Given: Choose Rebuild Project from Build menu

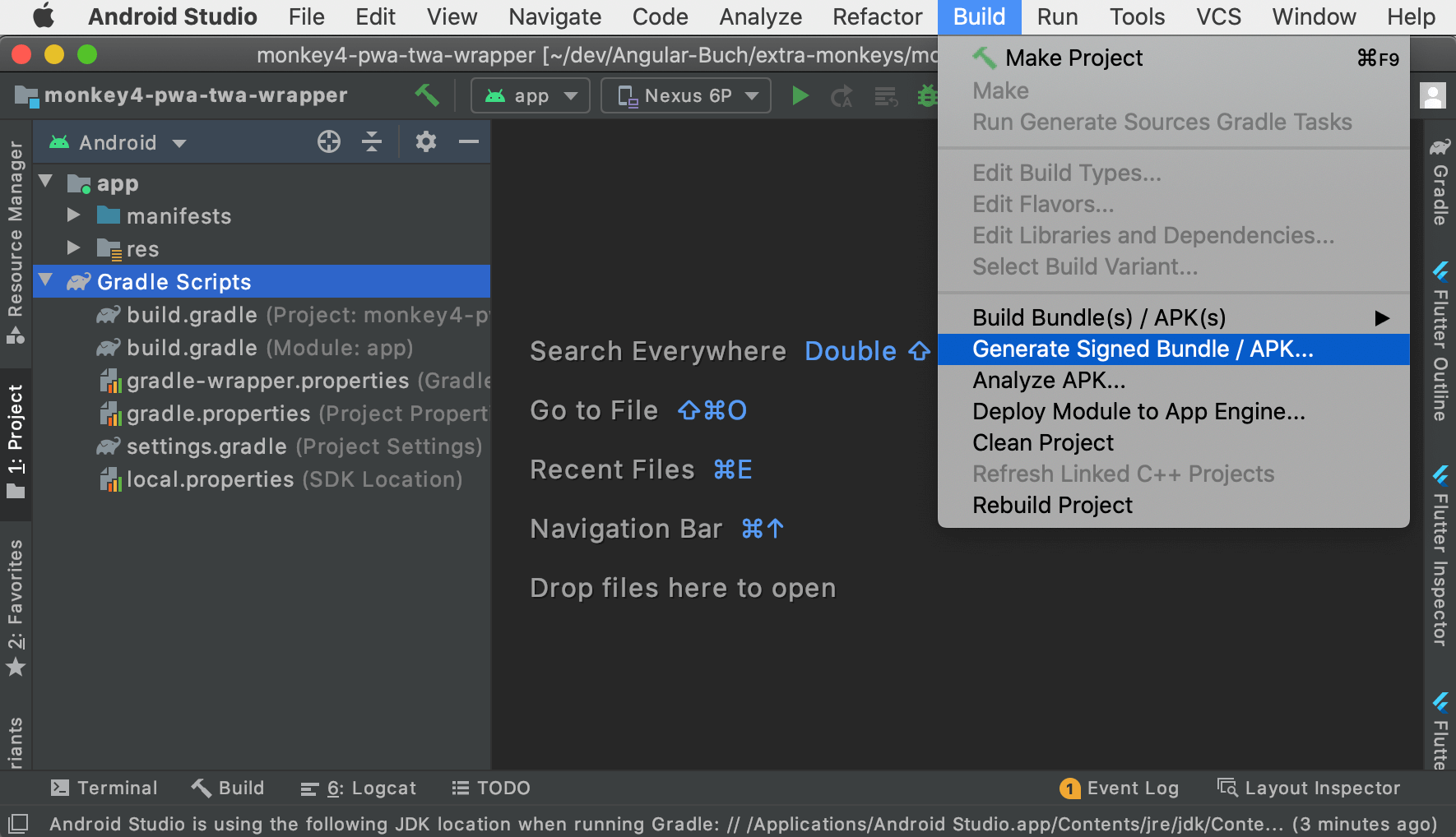Looking at the screenshot, I should (x=1174, y=505).
